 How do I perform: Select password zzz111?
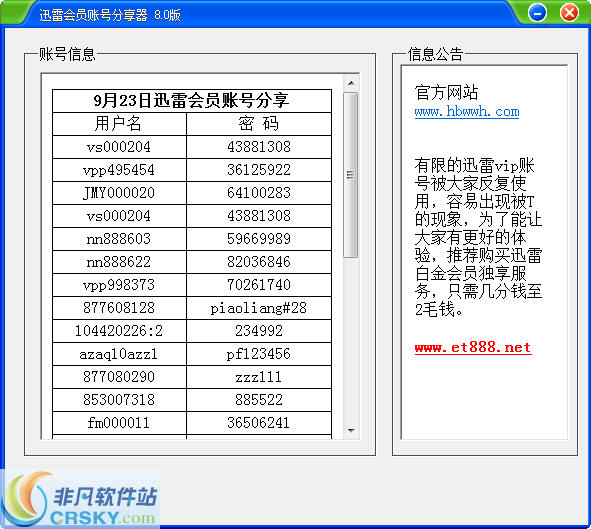(259, 377)
